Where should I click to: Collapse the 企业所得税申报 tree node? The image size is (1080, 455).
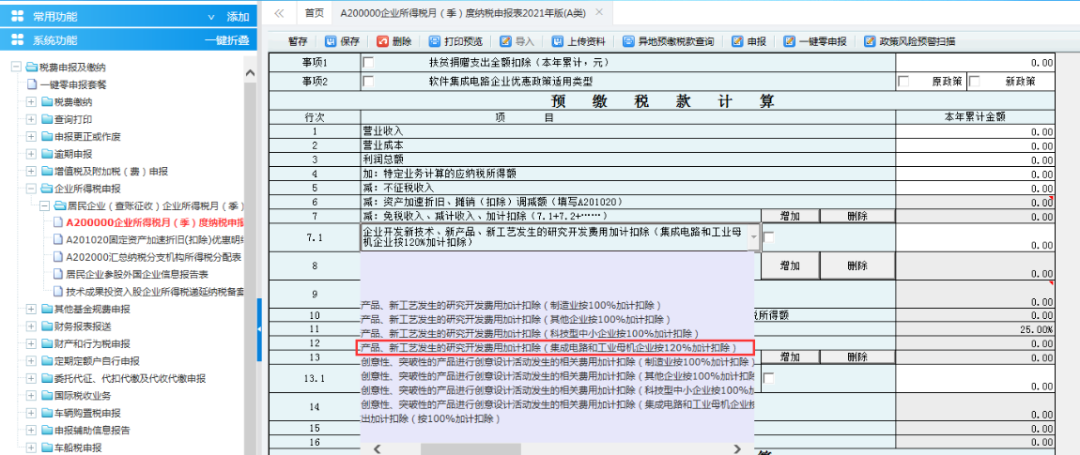[31, 188]
